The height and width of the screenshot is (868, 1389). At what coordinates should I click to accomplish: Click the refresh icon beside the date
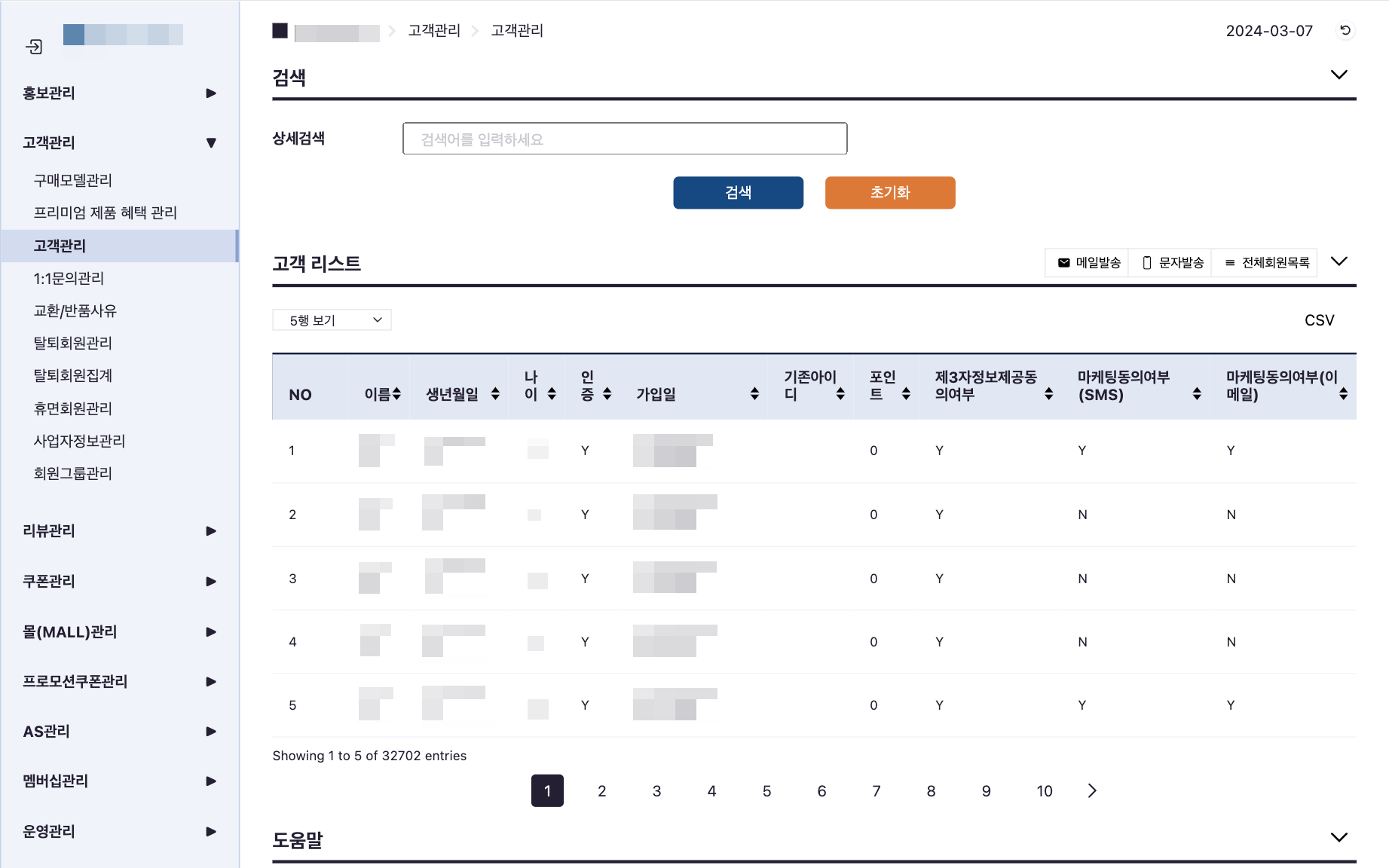(x=1345, y=31)
